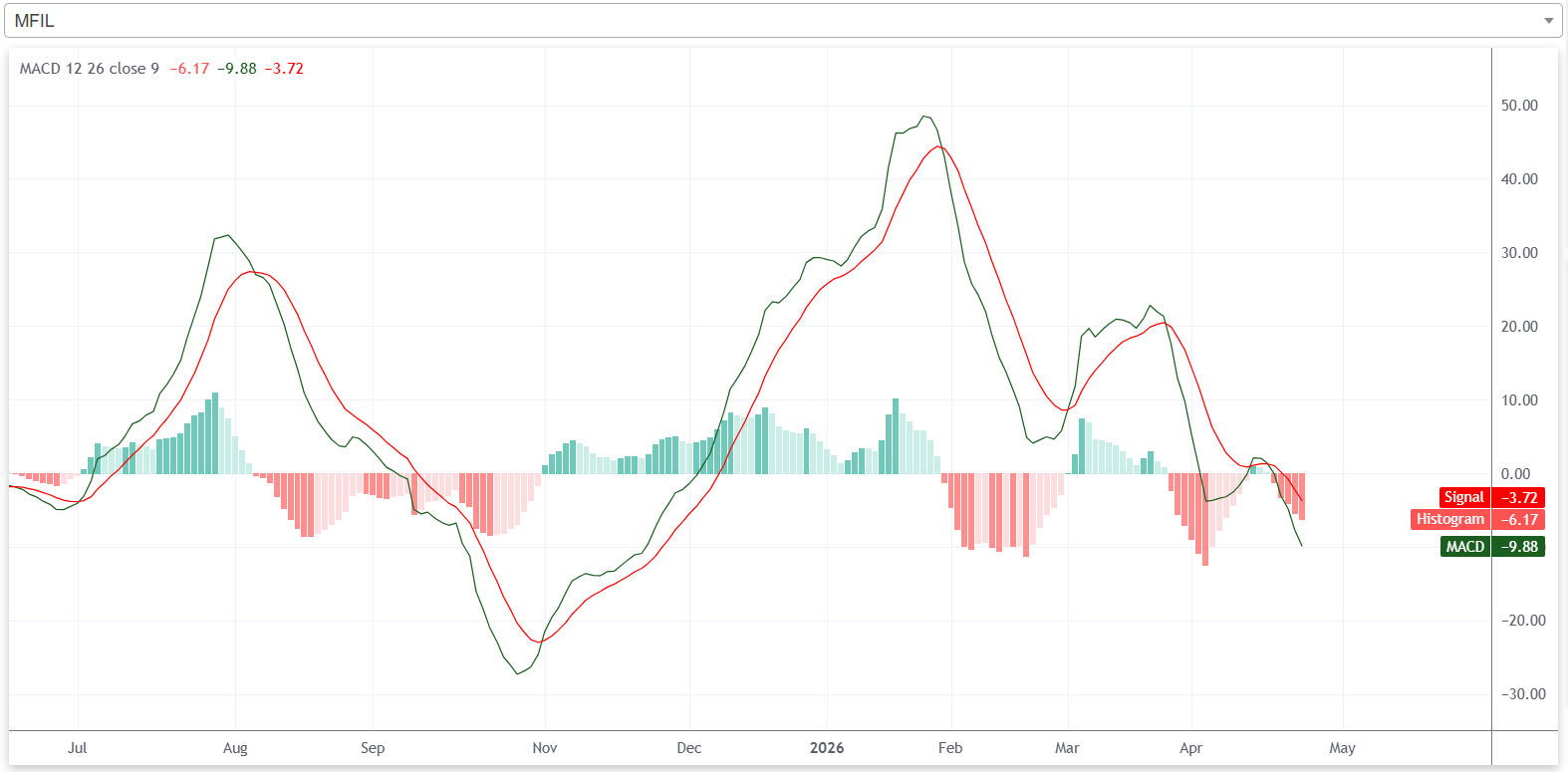1568x772 pixels.
Task: Click the 50.00 level on the price scale
Action: [x=1519, y=106]
